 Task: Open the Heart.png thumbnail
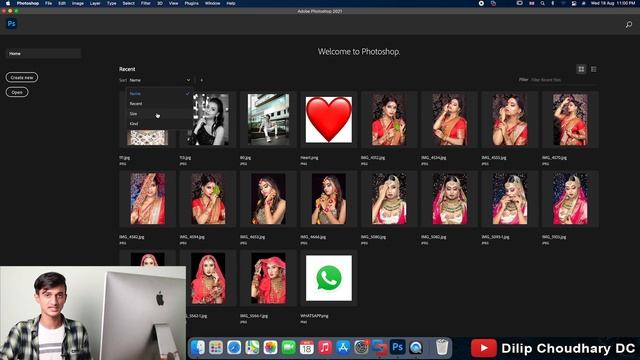pos(329,120)
